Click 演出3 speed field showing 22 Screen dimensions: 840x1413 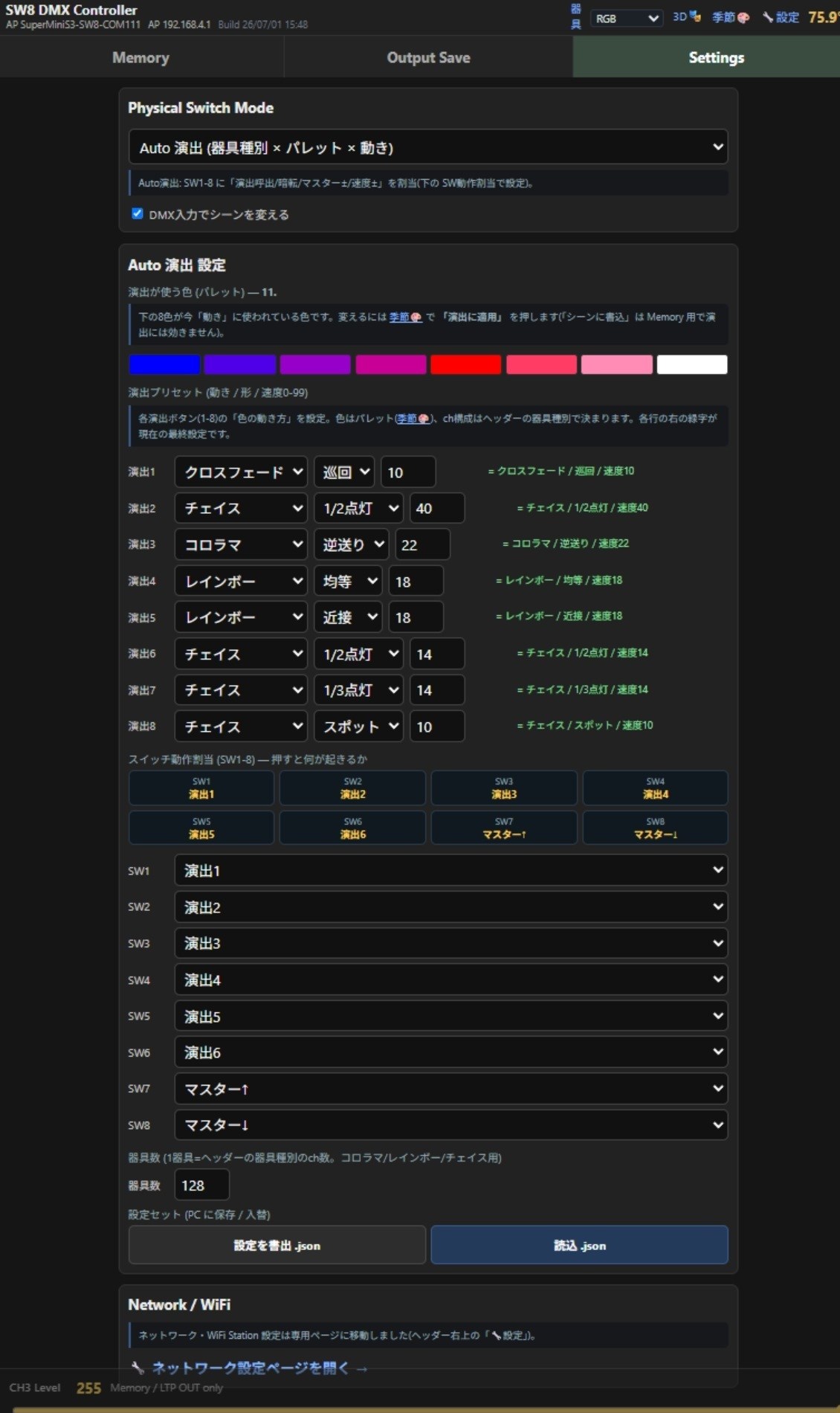[x=422, y=544]
